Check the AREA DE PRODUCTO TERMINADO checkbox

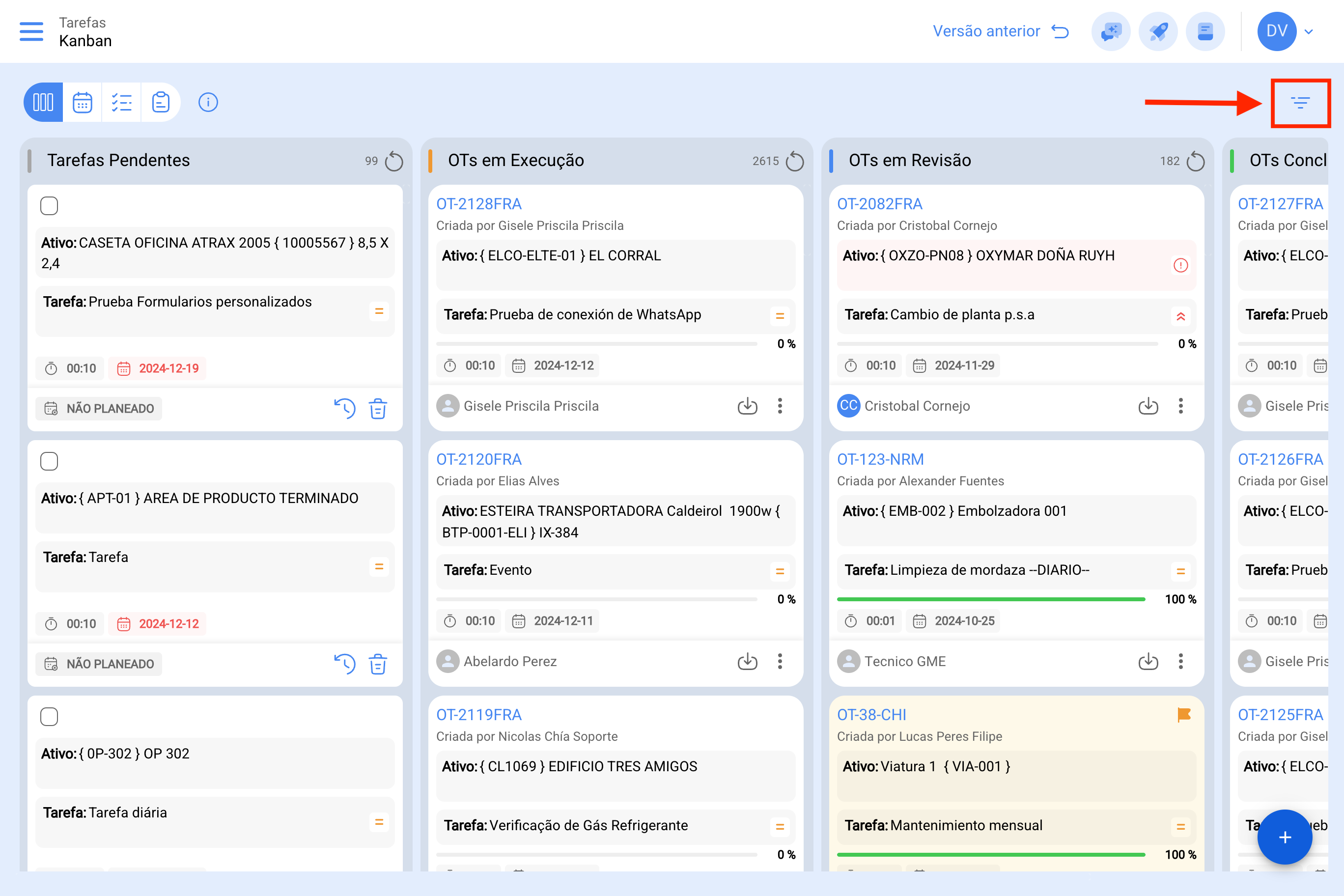(49, 461)
